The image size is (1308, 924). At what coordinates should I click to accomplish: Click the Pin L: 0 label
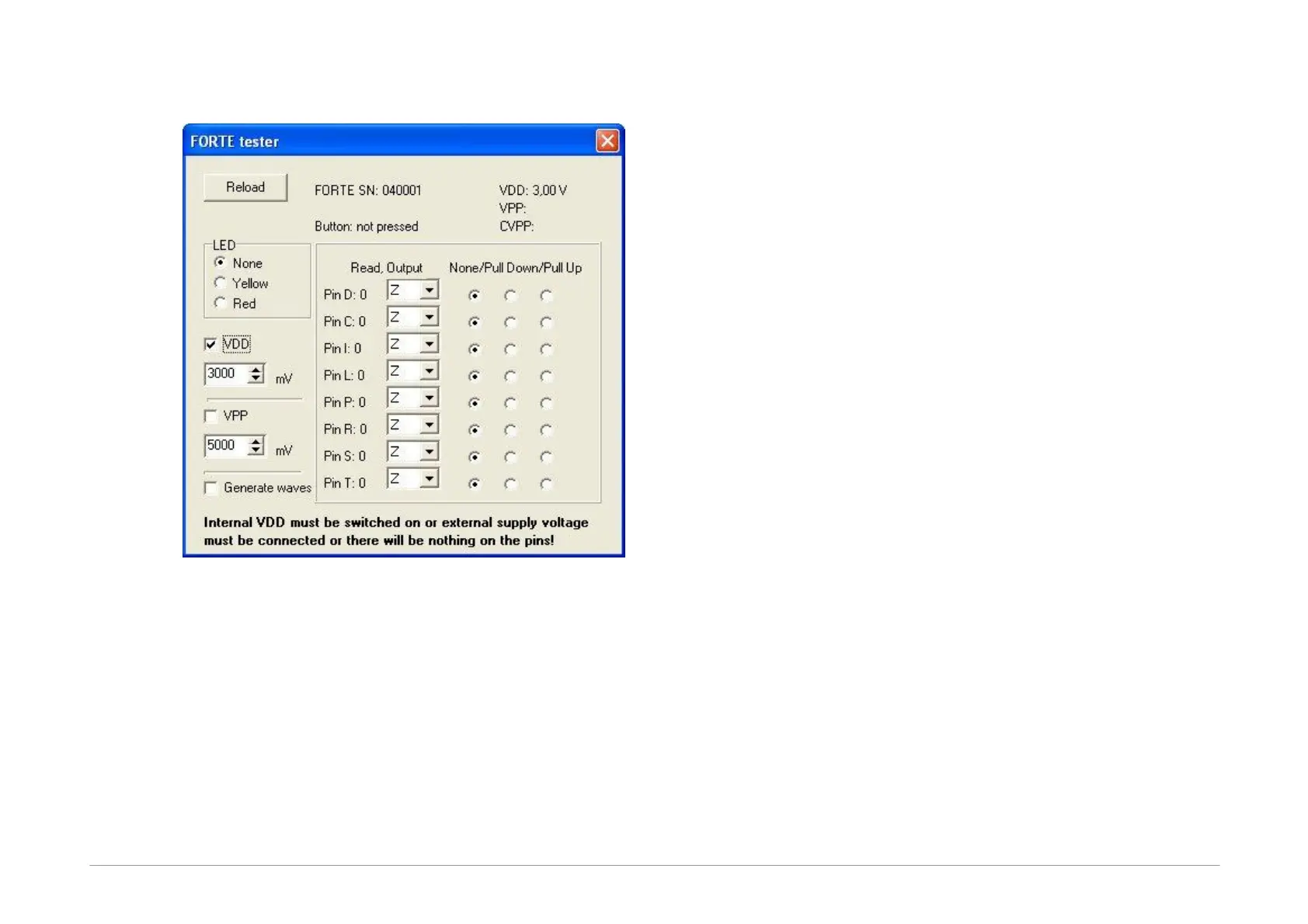[x=344, y=376]
